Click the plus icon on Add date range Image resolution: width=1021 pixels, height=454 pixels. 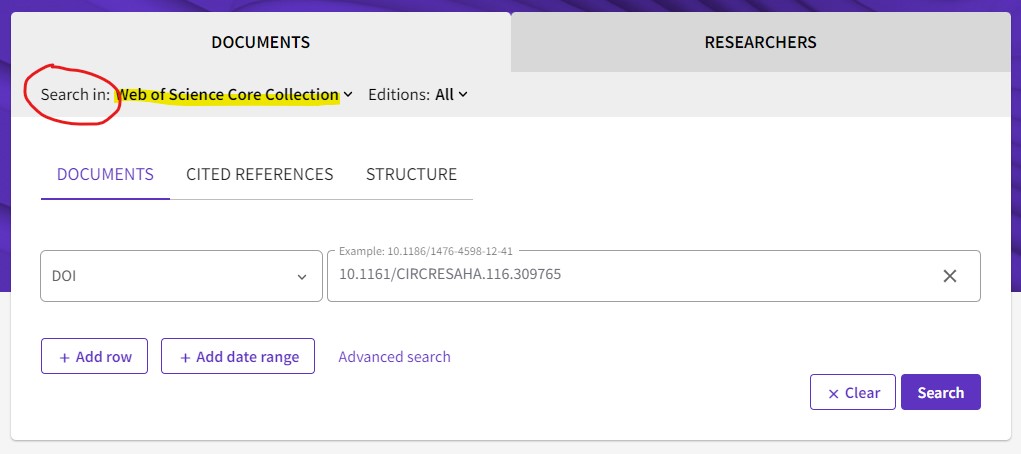coord(185,357)
